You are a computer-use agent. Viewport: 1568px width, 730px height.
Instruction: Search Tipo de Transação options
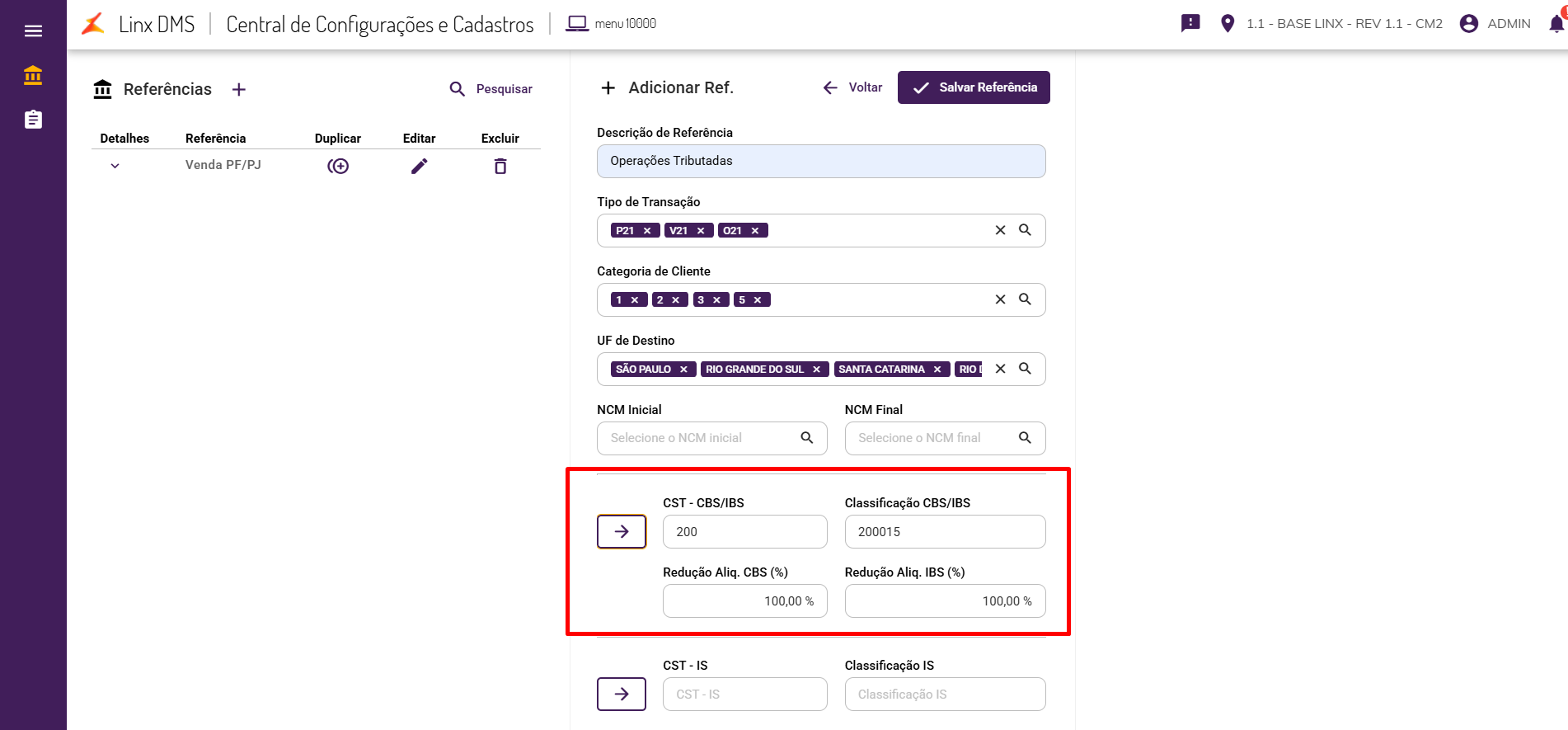click(x=1025, y=230)
